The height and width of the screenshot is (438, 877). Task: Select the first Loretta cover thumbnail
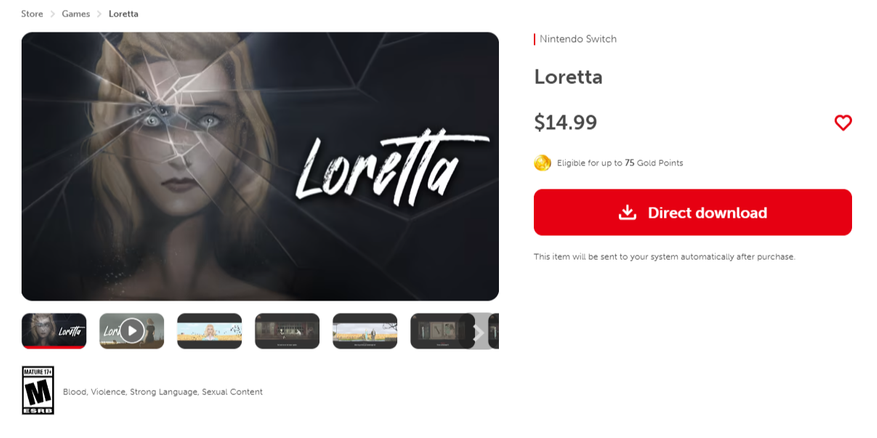[x=54, y=331]
